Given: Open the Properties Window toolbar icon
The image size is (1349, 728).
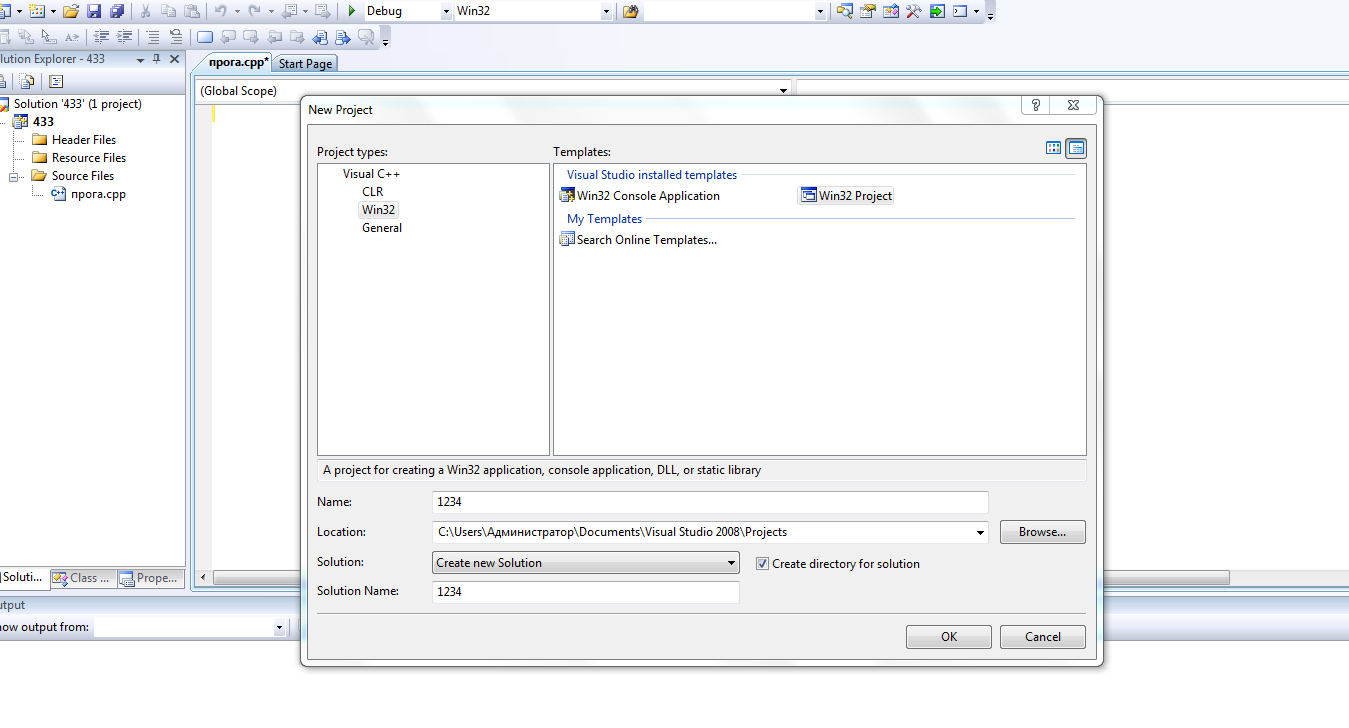Looking at the screenshot, I should pos(868,11).
